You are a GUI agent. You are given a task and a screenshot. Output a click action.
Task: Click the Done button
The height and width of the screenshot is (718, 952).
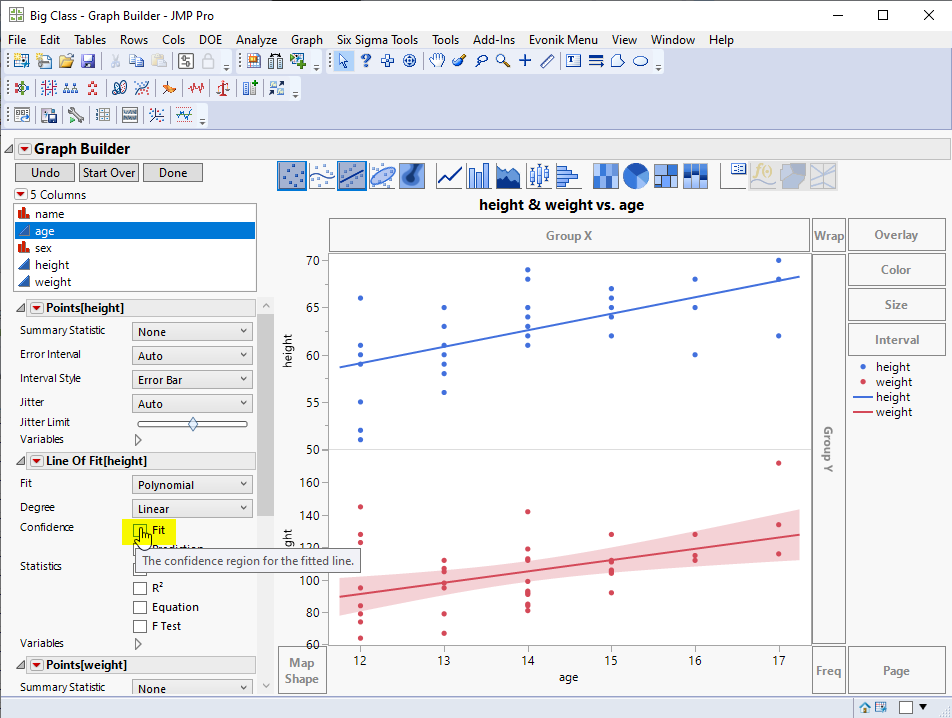click(172, 172)
